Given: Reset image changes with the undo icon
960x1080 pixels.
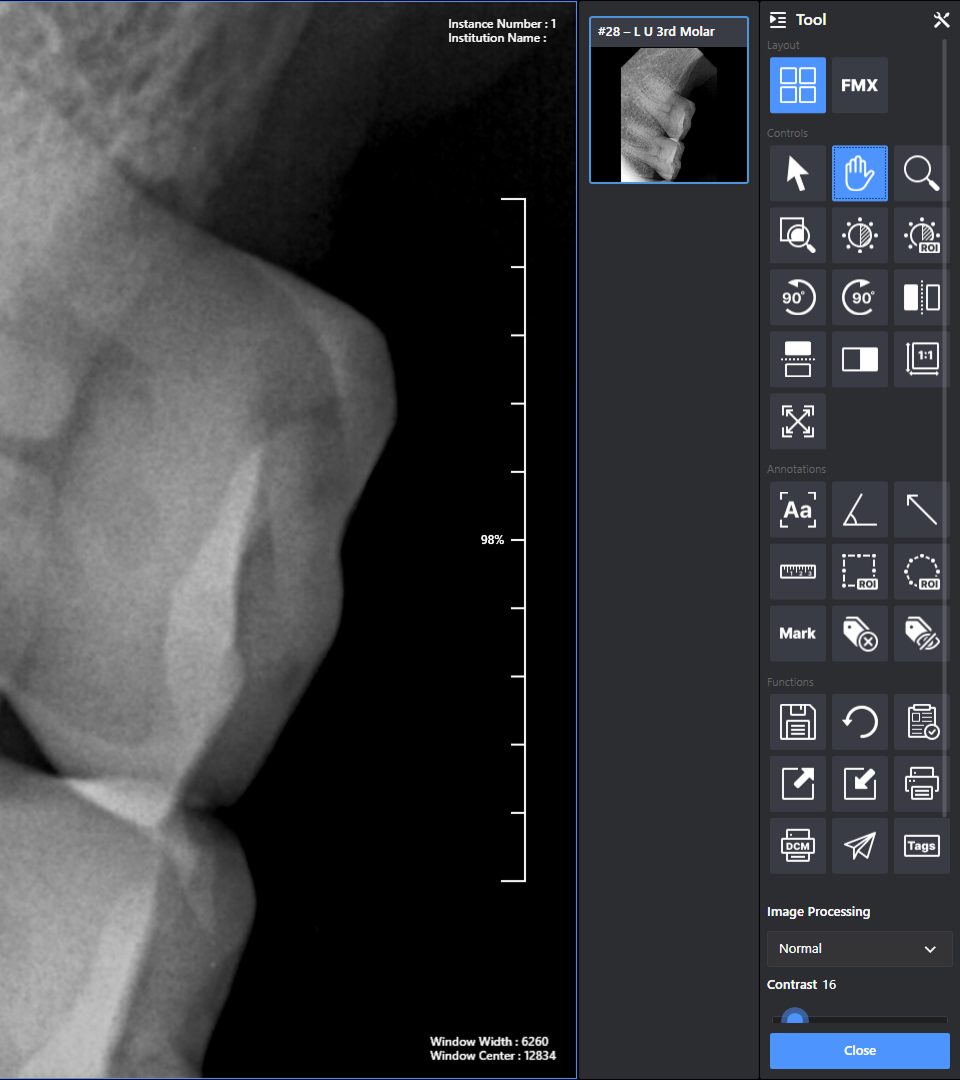Looking at the screenshot, I should tap(859, 722).
